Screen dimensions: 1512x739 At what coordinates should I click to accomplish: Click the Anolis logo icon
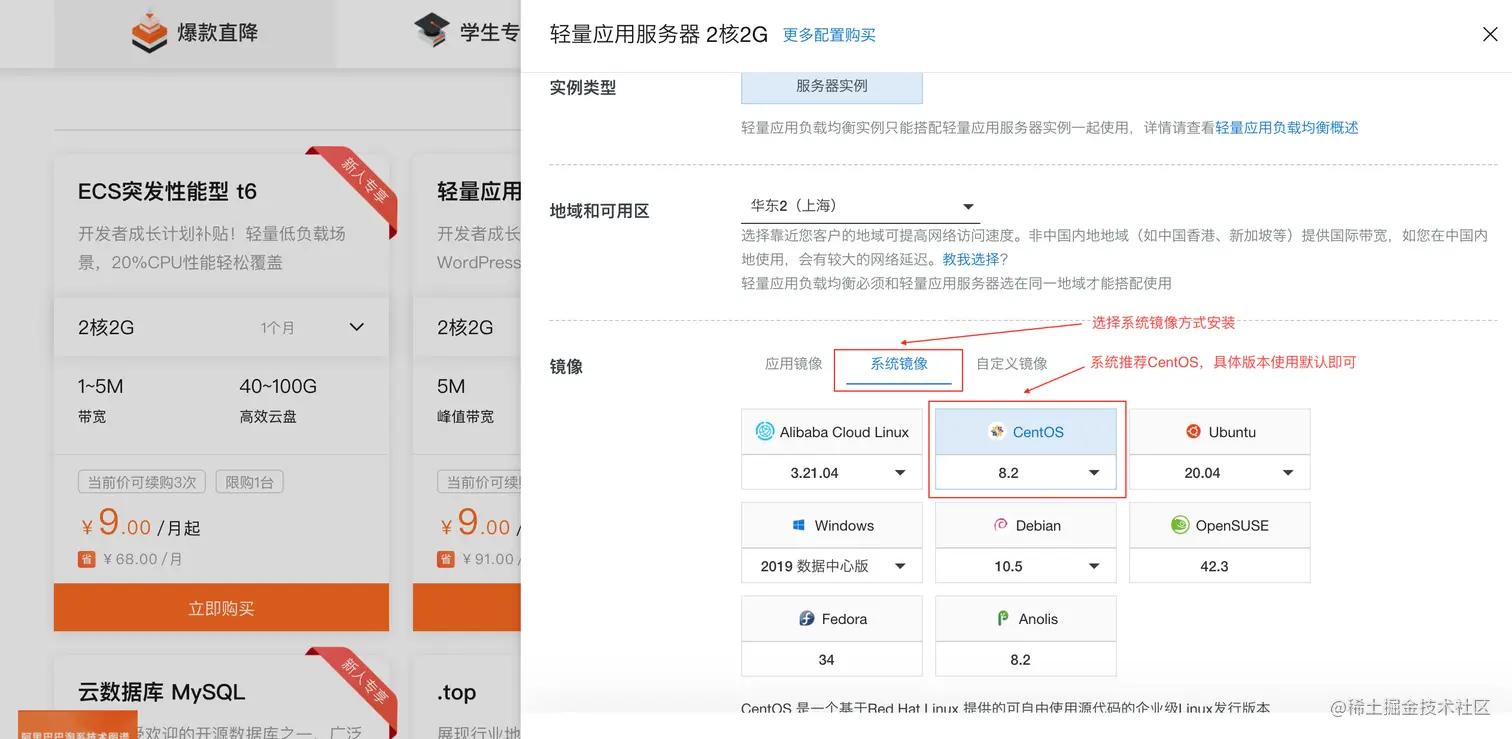[x=1003, y=619]
